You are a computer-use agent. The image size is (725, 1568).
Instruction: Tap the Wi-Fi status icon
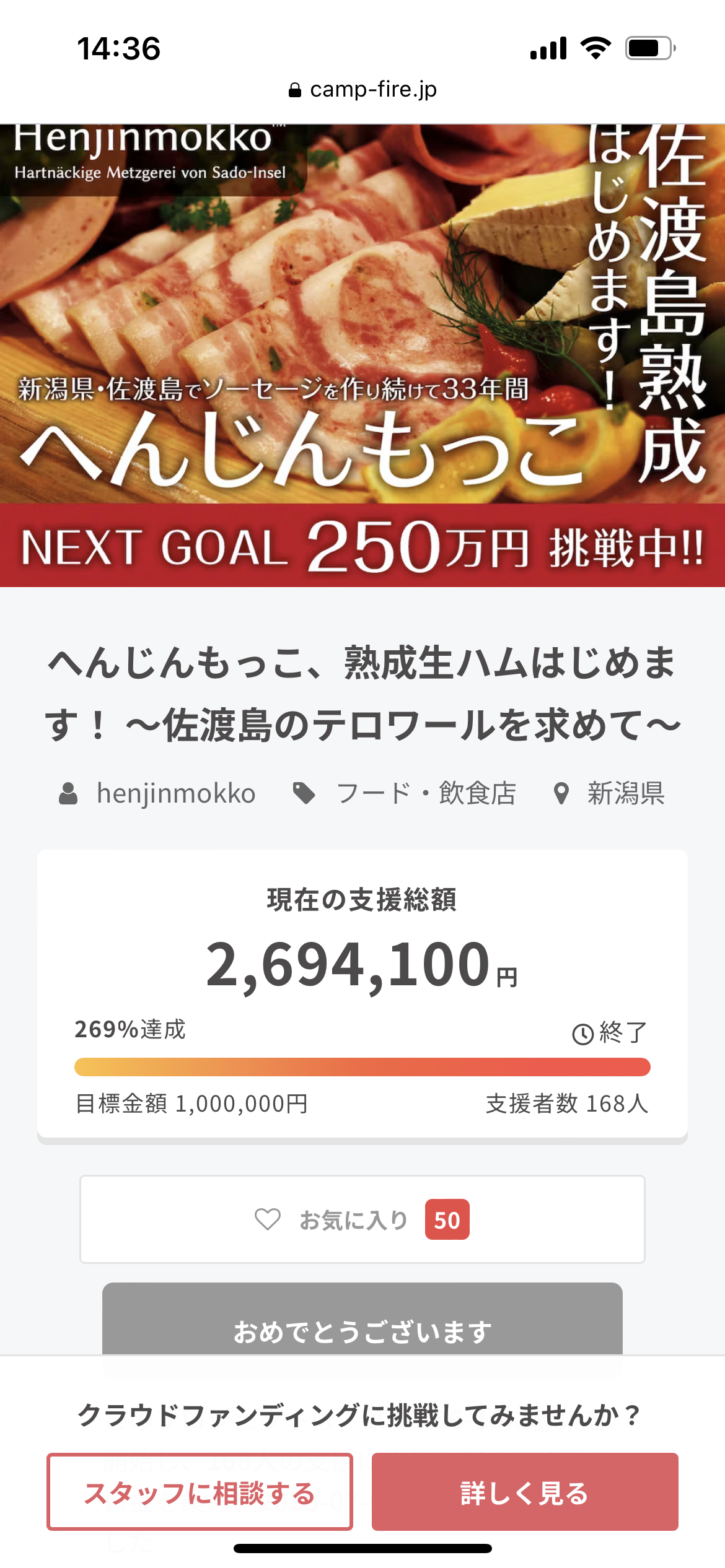(x=595, y=48)
